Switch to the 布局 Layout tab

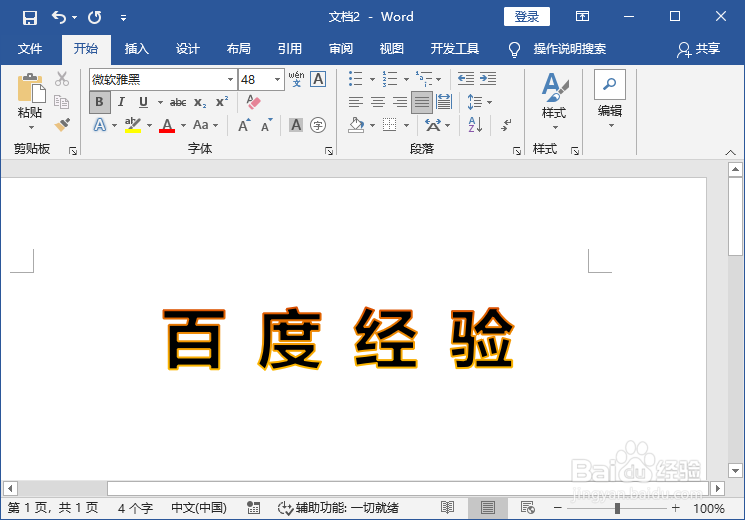coord(239,49)
